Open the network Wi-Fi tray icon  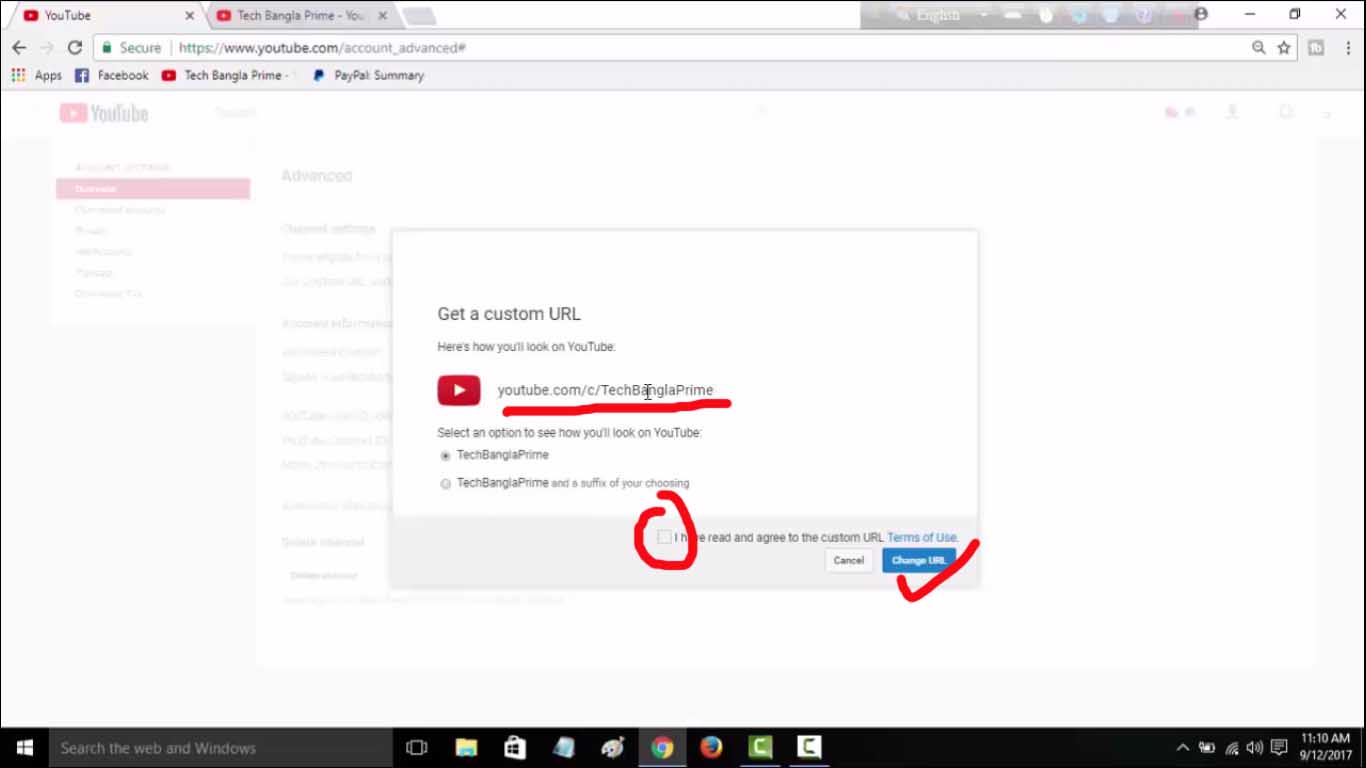[1232, 747]
